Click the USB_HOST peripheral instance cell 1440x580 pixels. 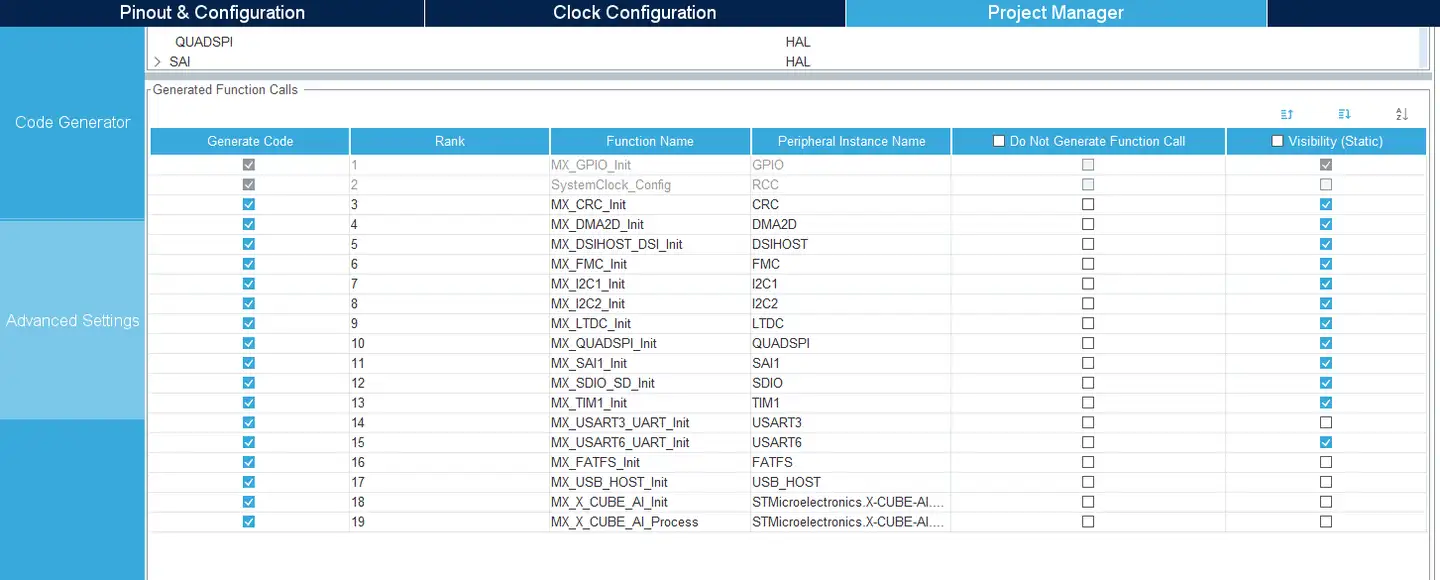point(851,482)
